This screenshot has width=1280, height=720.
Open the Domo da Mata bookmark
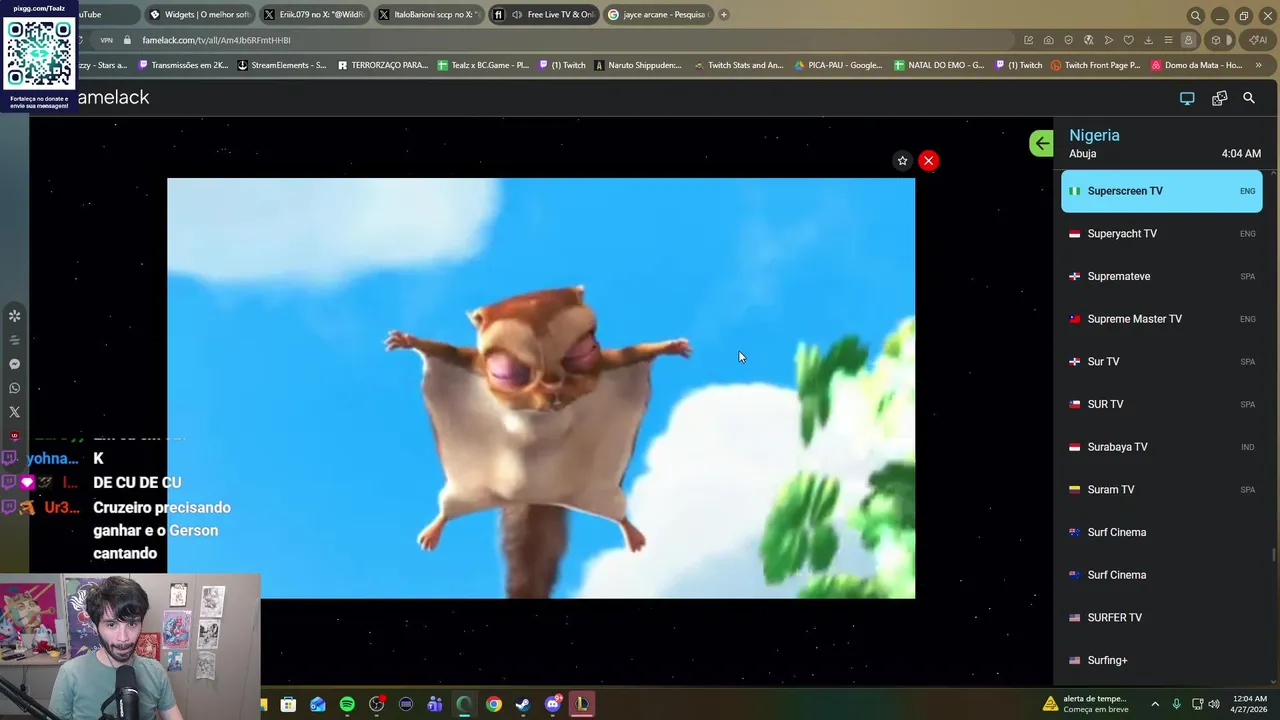(x=1197, y=65)
